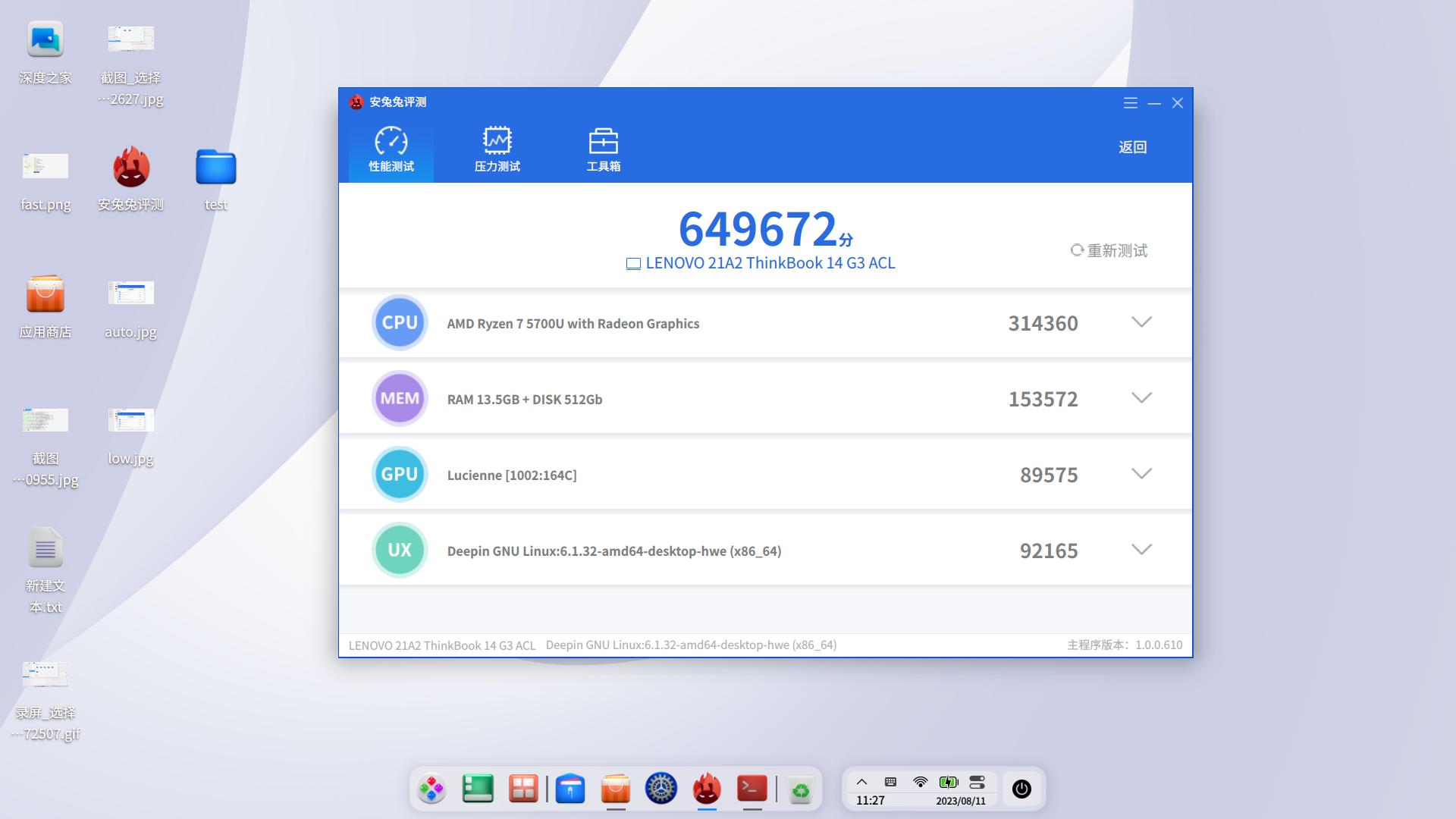Click the purple MEM circle icon
Screen dimensions: 1456x819
[x=400, y=398]
